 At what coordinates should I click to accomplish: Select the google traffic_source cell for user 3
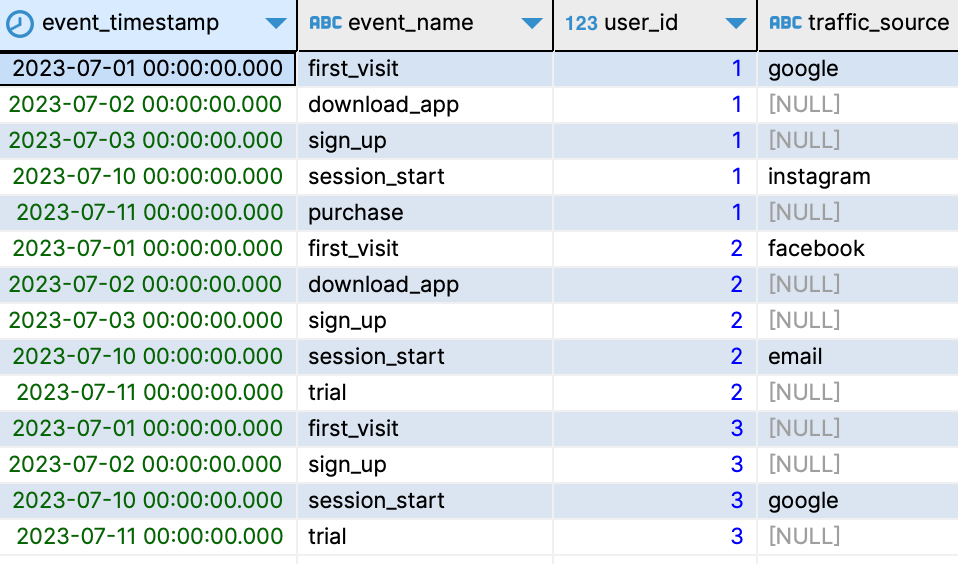coord(858,501)
